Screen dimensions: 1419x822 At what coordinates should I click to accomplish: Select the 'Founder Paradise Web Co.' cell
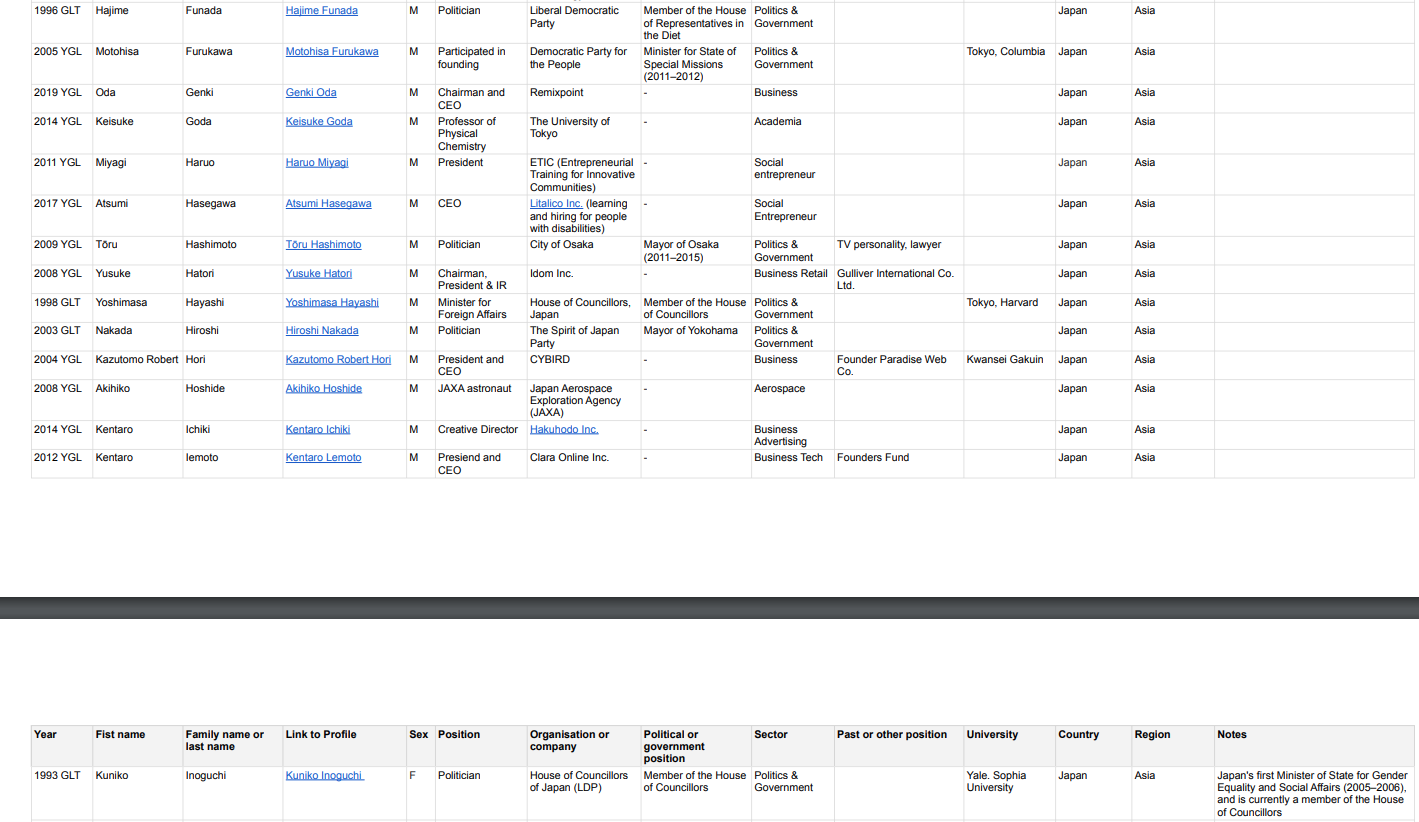pyautogui.click(x=899, y=365)
